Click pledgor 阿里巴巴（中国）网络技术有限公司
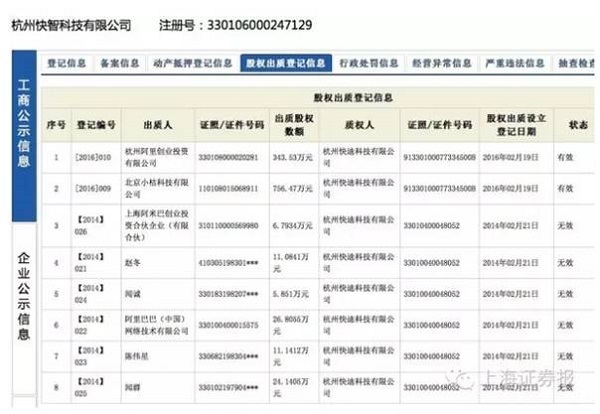This screenshot has width=600, height=414. (x=157, y=325)
